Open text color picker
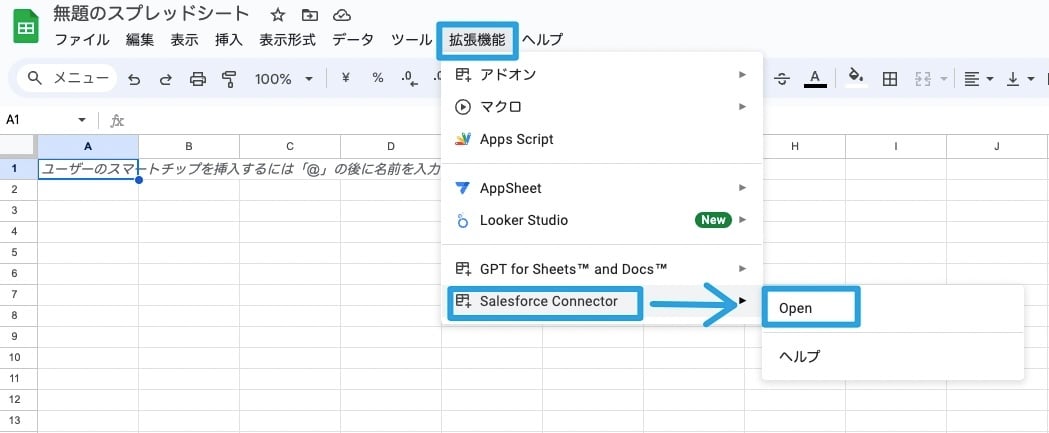This screenshot has height=433, width=1049. pyautogui.click(x=814, y=79)
